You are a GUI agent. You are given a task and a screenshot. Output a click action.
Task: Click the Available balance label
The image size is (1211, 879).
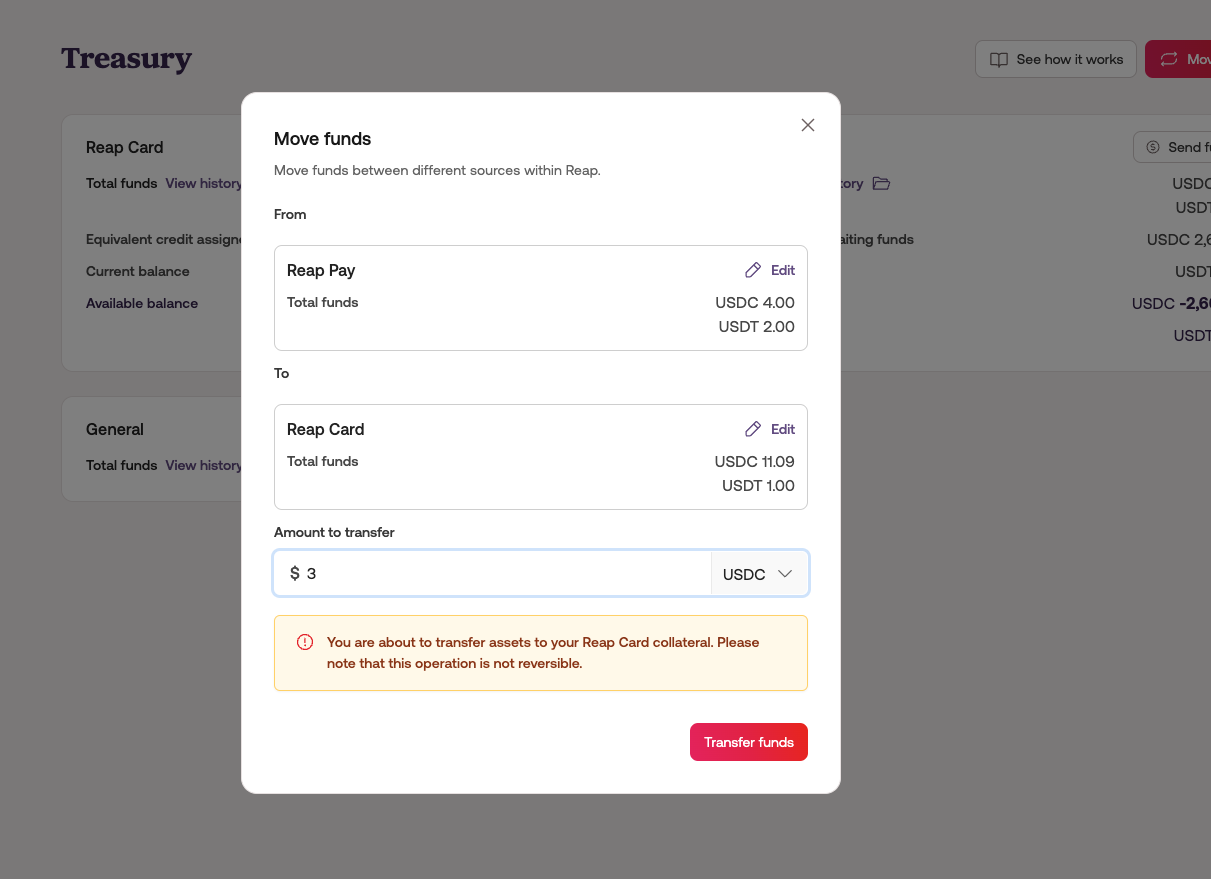click(x=142, y=303)
